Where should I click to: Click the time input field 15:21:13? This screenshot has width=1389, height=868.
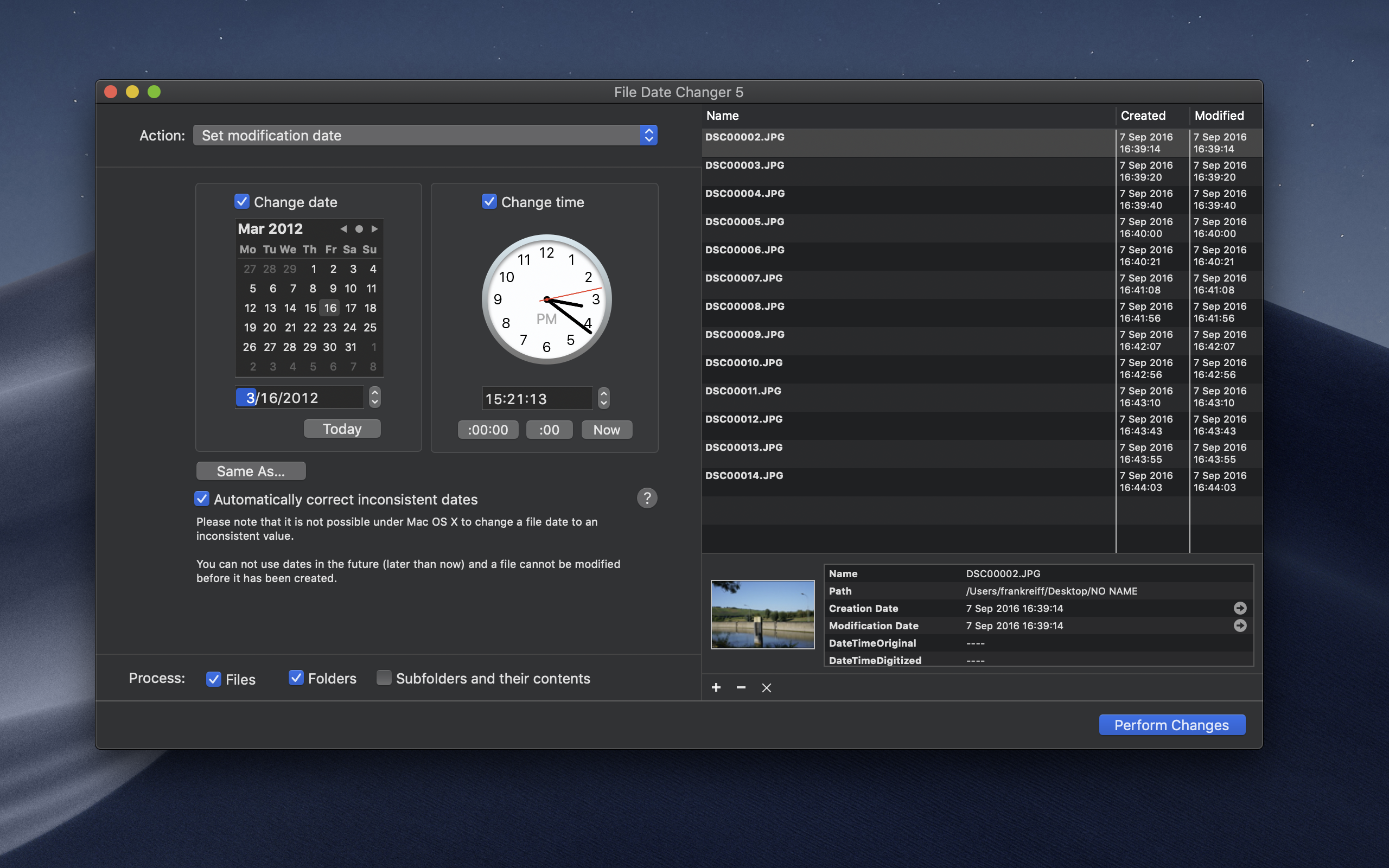click(537, 398)
